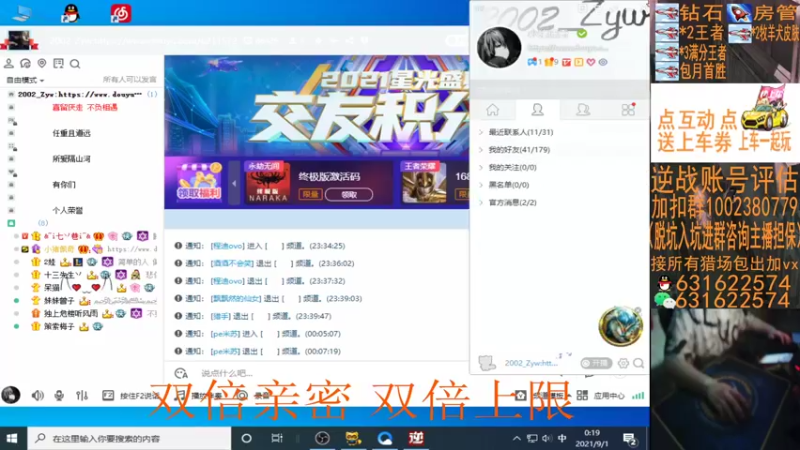800x450 pixels.
Task: Toggle the Chinese input mode indicator 中
Action: click(562, 438)
